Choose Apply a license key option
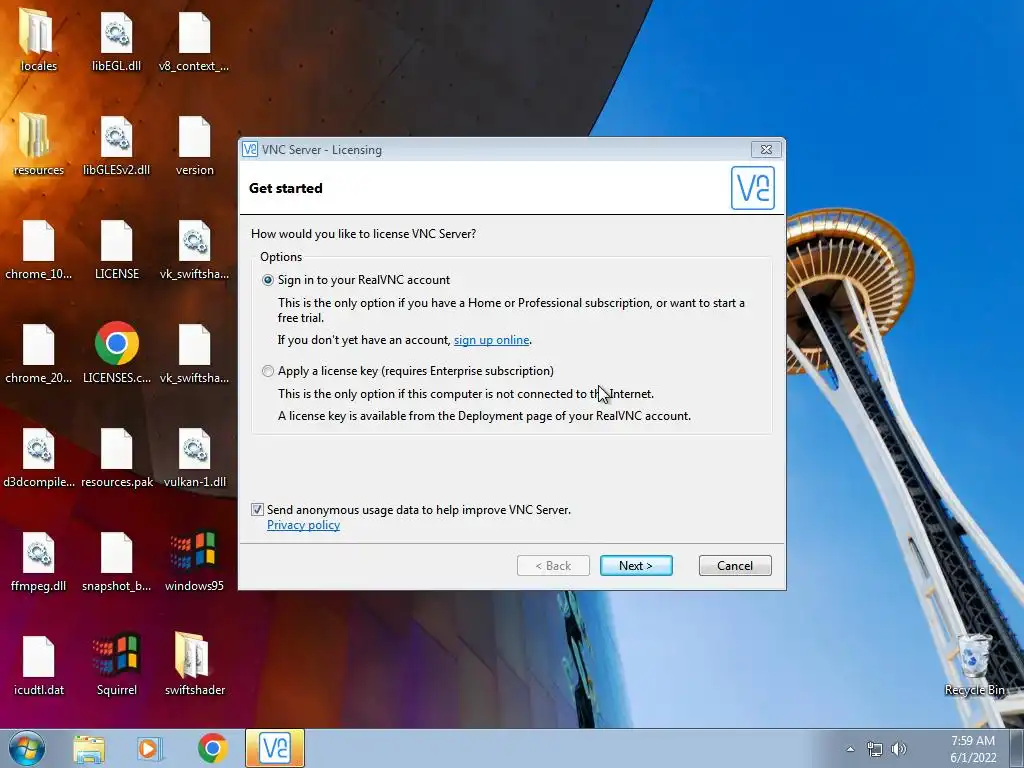The width and height of the screenshot is (1024, 768). (x=268, y=371)
